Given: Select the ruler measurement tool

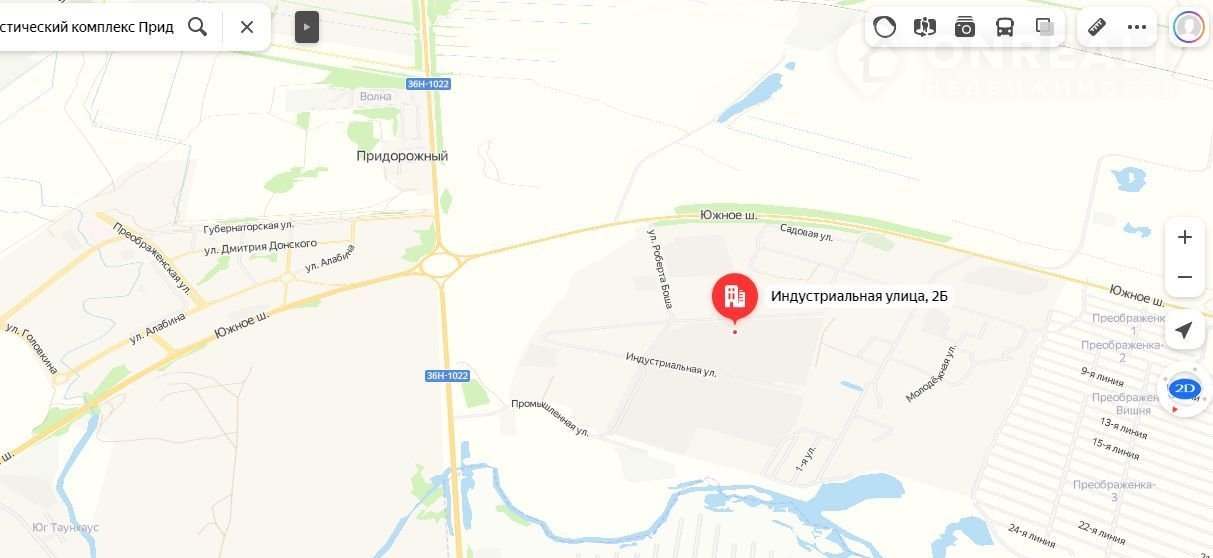Looking at the screenshot, I should point(1097,27).
